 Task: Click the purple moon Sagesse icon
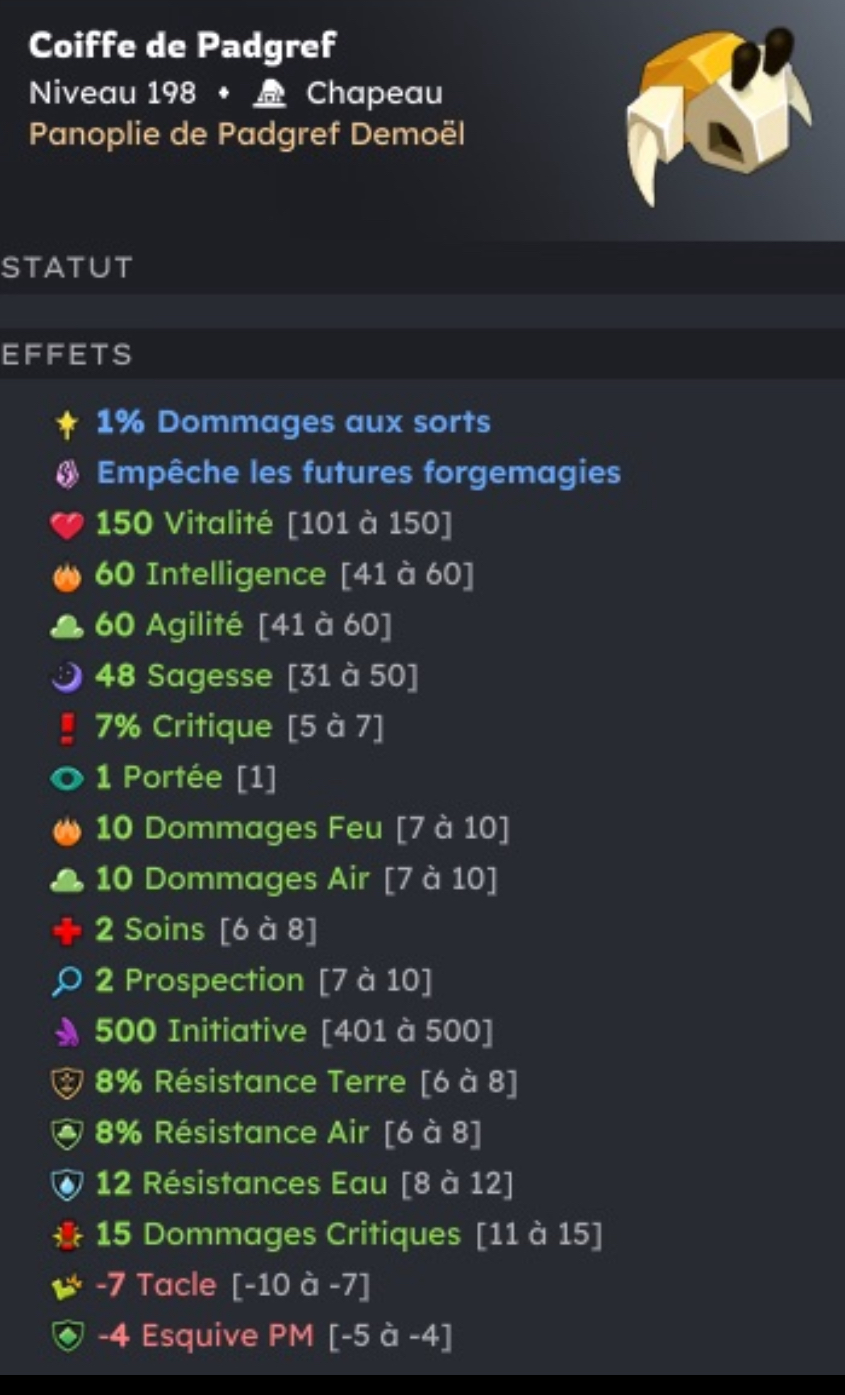coord(67,677)
